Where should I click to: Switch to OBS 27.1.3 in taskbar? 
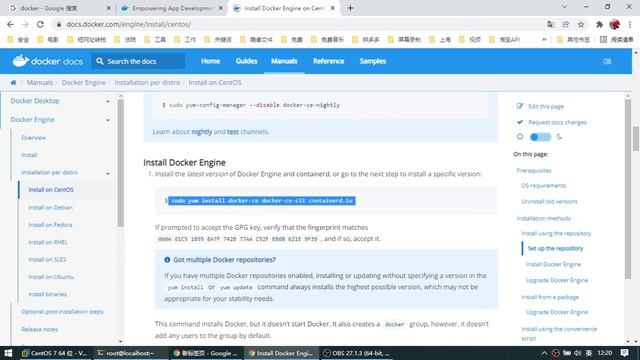tap(357, 353)
